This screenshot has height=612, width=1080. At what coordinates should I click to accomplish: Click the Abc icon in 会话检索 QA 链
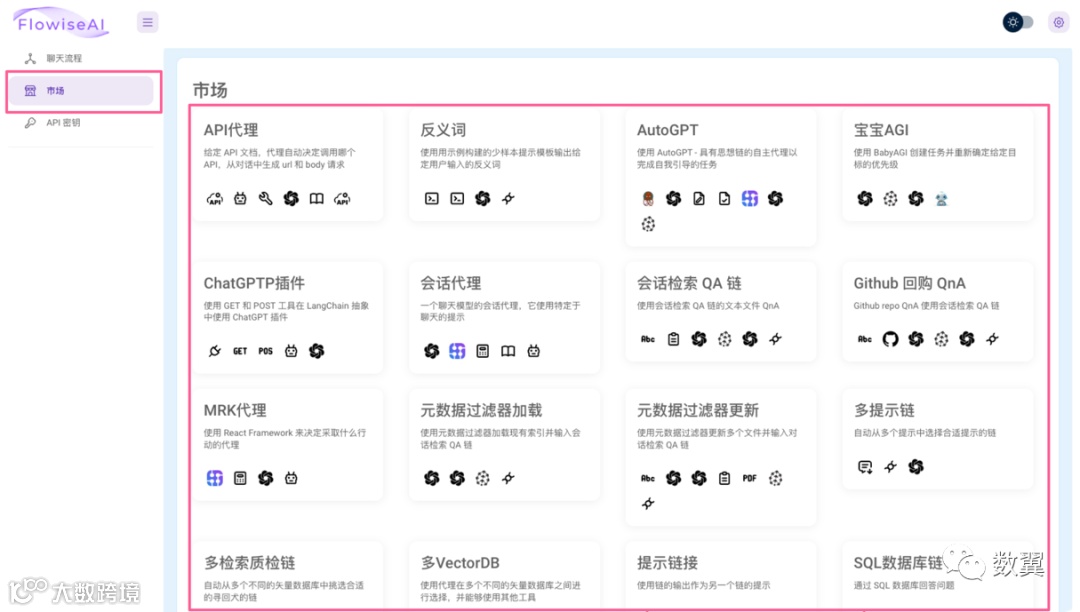pyautogui.click(x=648, y=339)
